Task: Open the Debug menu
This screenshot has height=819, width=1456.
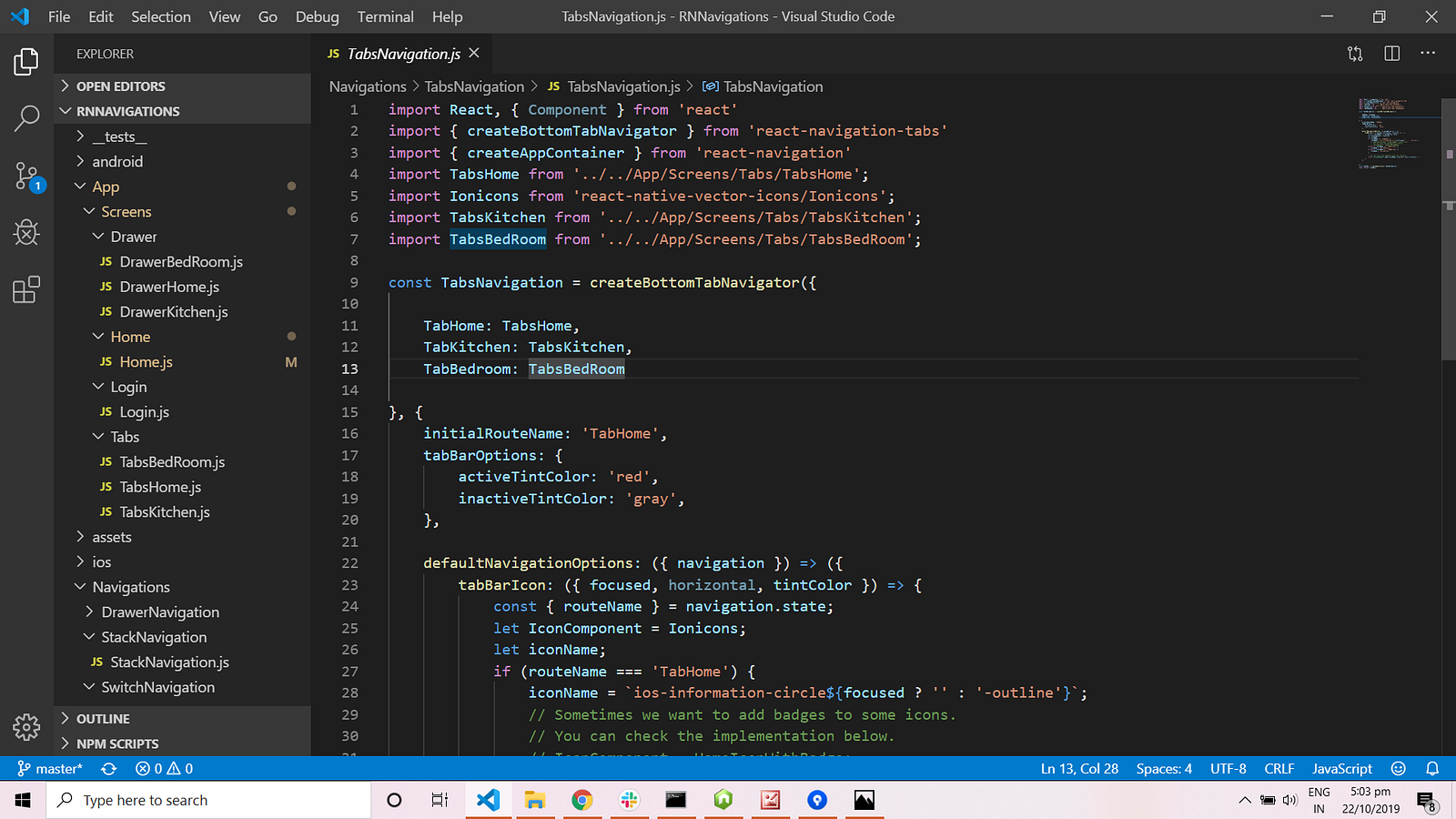Action: coord(317,16)
